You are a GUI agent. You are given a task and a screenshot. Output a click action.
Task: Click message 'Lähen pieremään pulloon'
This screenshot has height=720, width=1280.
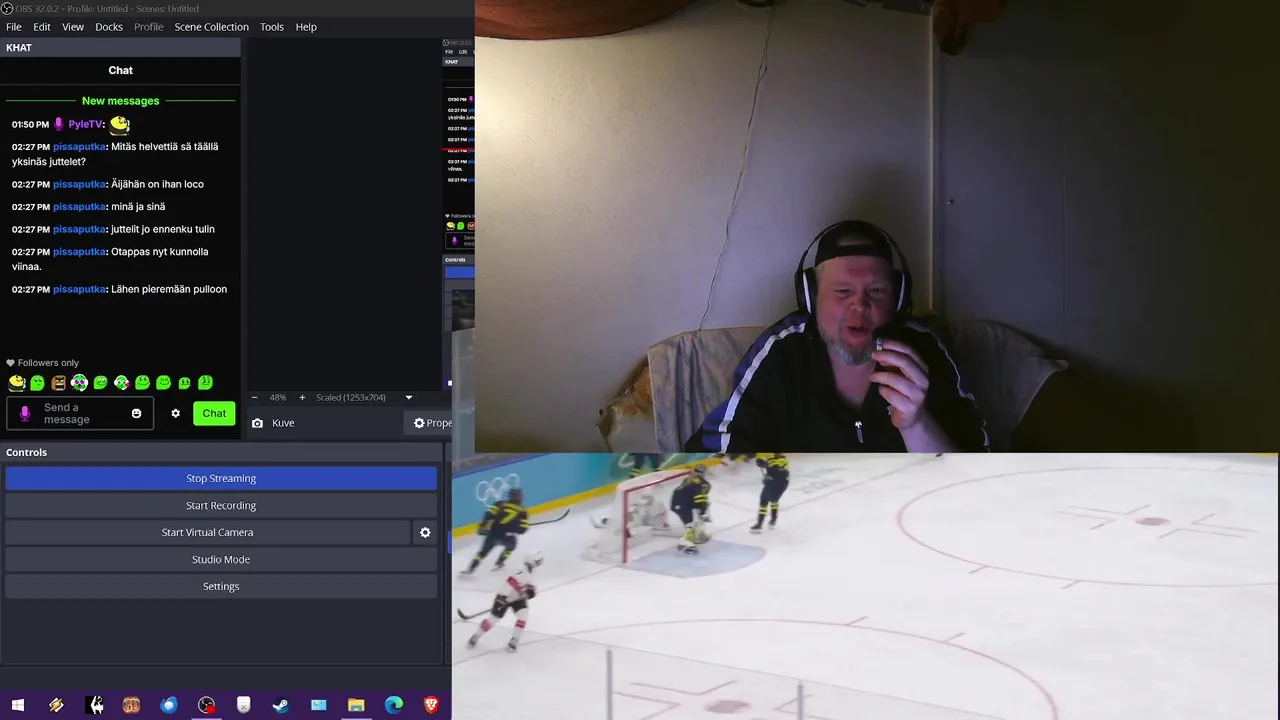[169, 289]
